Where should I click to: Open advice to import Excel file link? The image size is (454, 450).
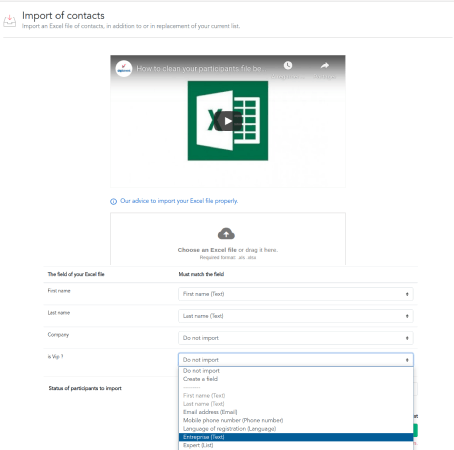(179, 201)
